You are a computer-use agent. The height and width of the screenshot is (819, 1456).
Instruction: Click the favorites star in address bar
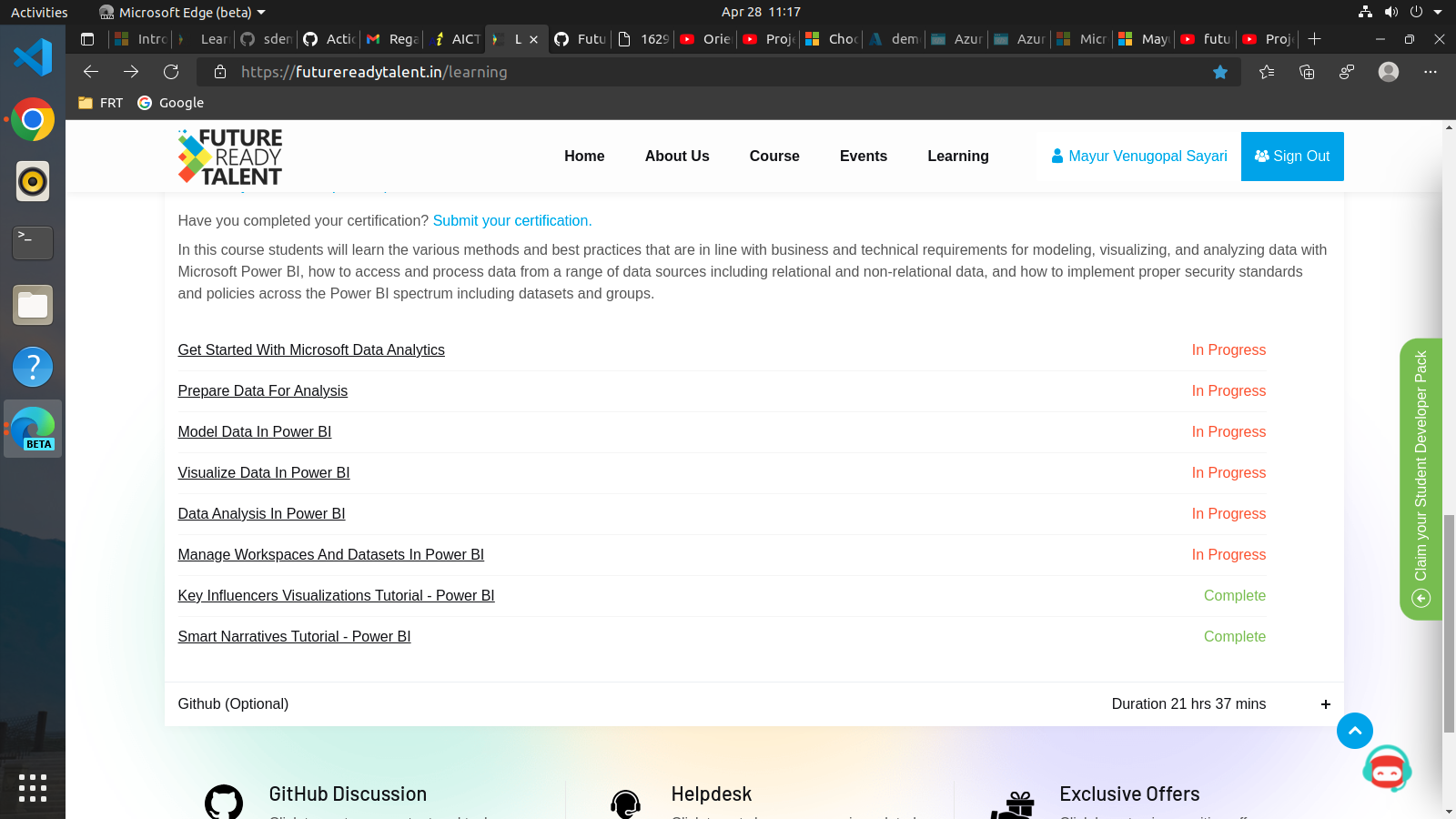[1220, 72]
